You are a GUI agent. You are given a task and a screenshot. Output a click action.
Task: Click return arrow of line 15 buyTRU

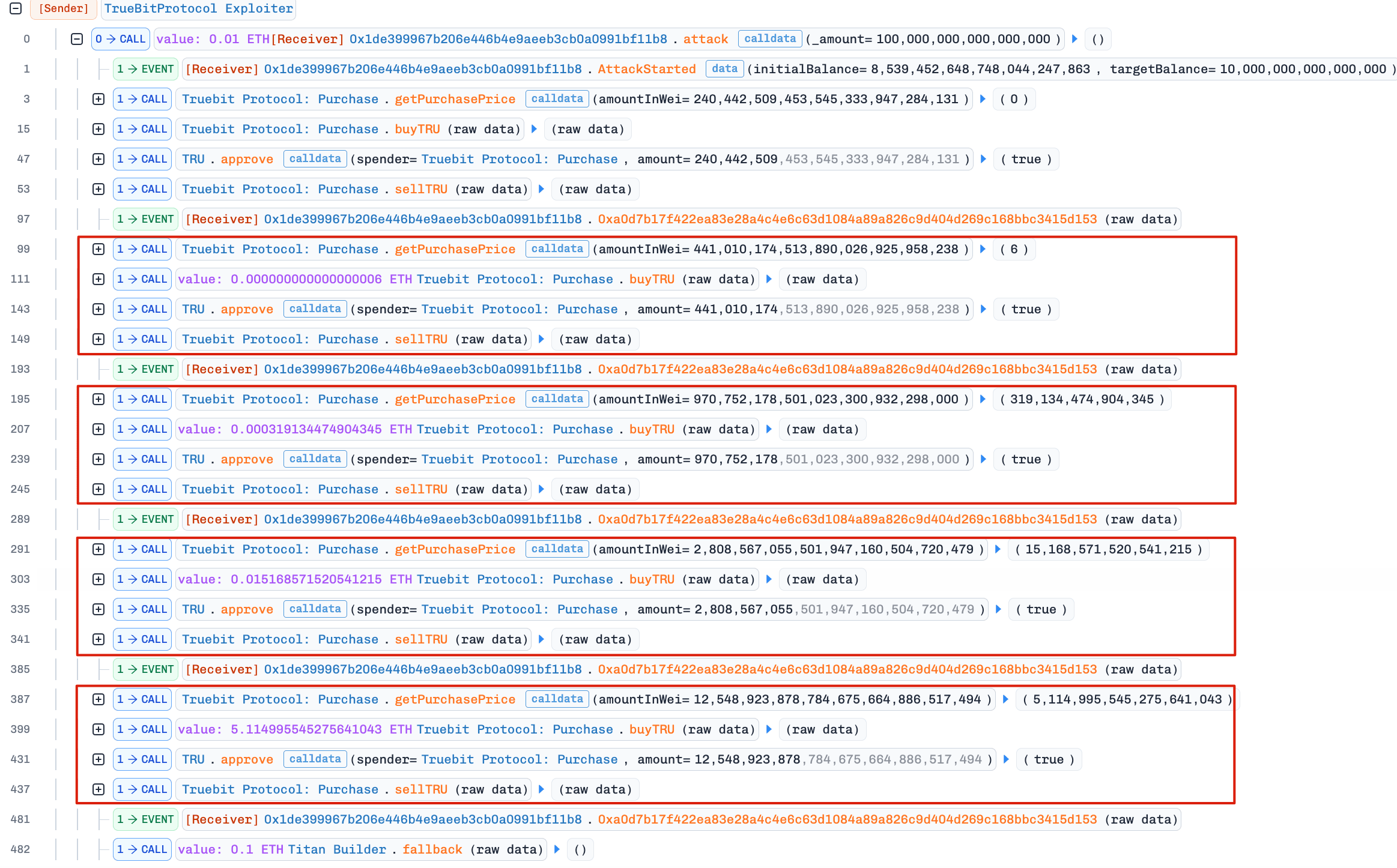point(534,129)
